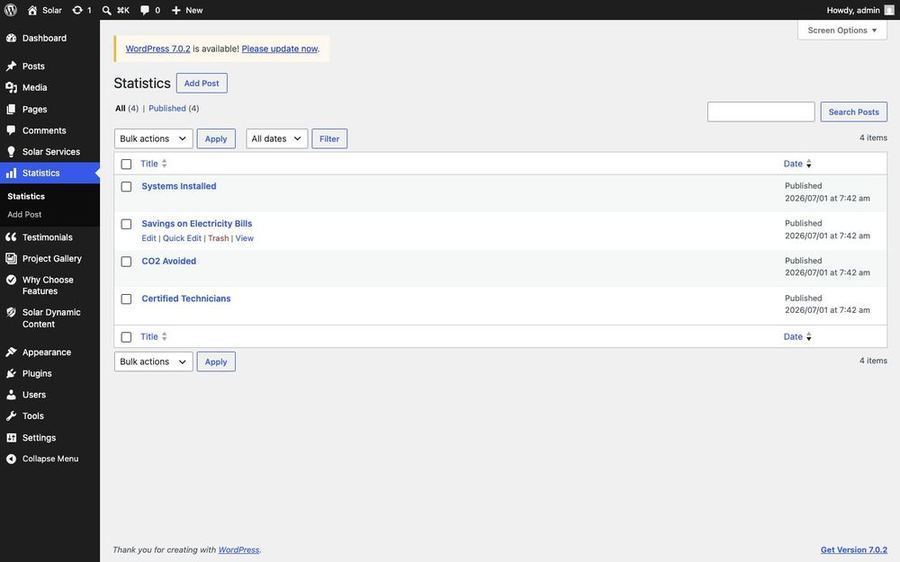
Task: Click the Search Posts button
Action: coord(854,112)
